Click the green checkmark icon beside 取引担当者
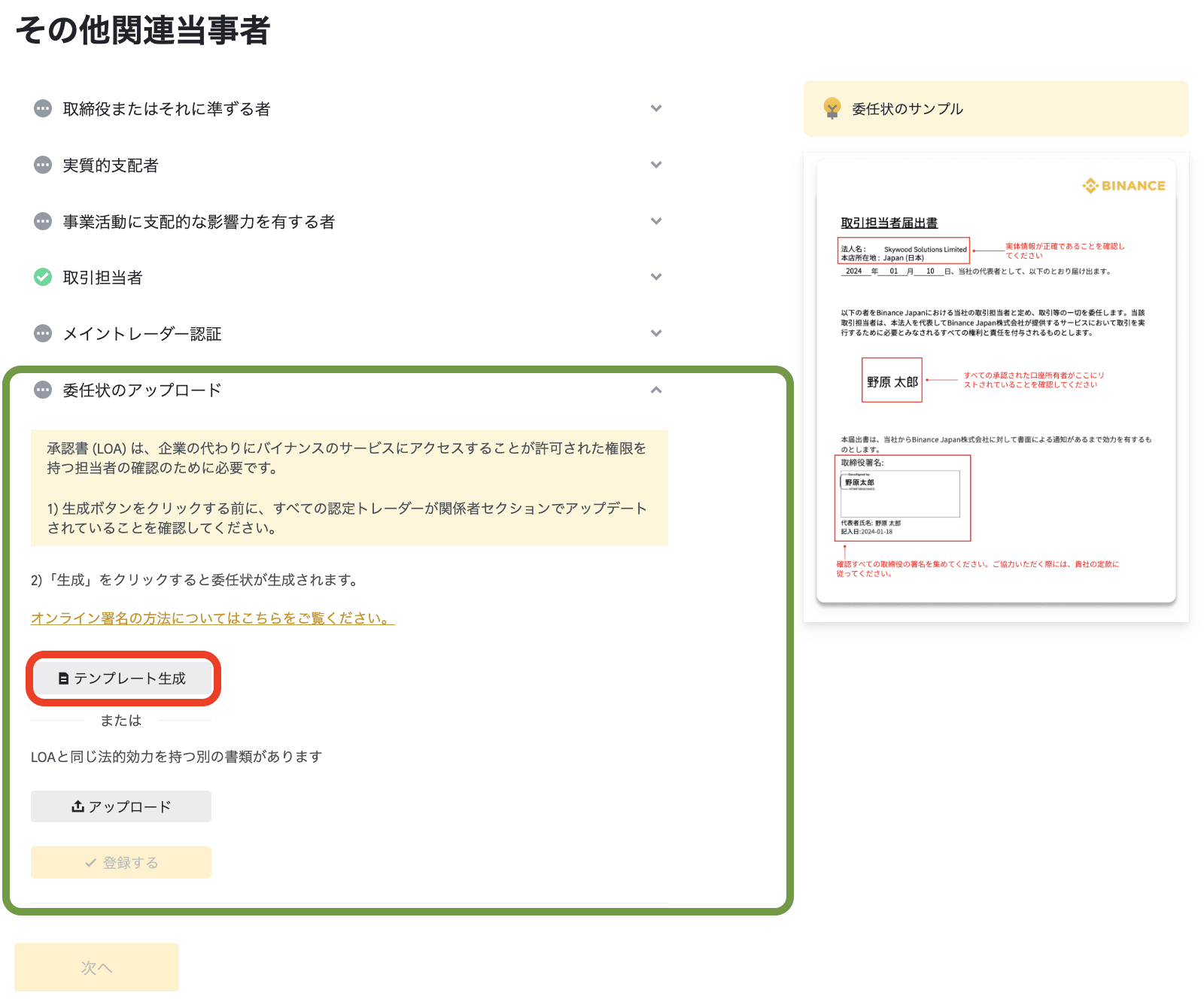Image resolution: width=1204 pixels, height=999 pixels. 43,277
